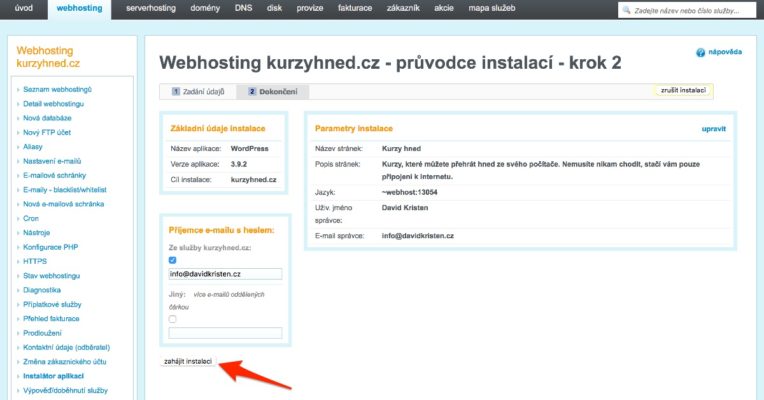Click the upravit link in Parametry instalace

pos(714,129)
